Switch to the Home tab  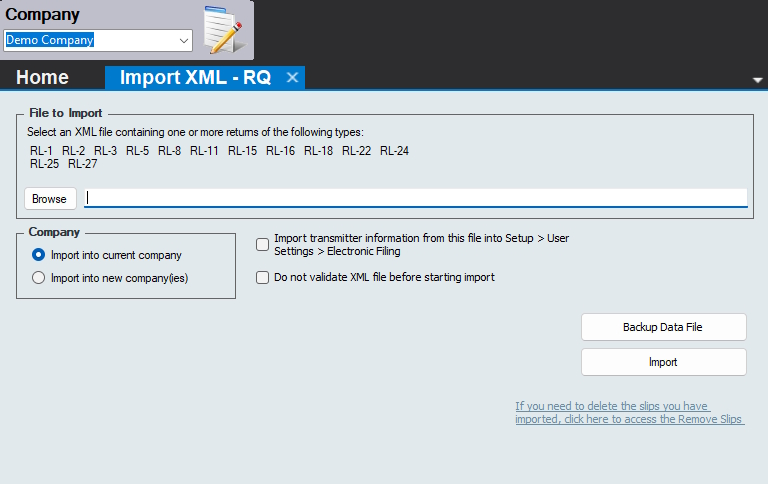tap(43, 77)
